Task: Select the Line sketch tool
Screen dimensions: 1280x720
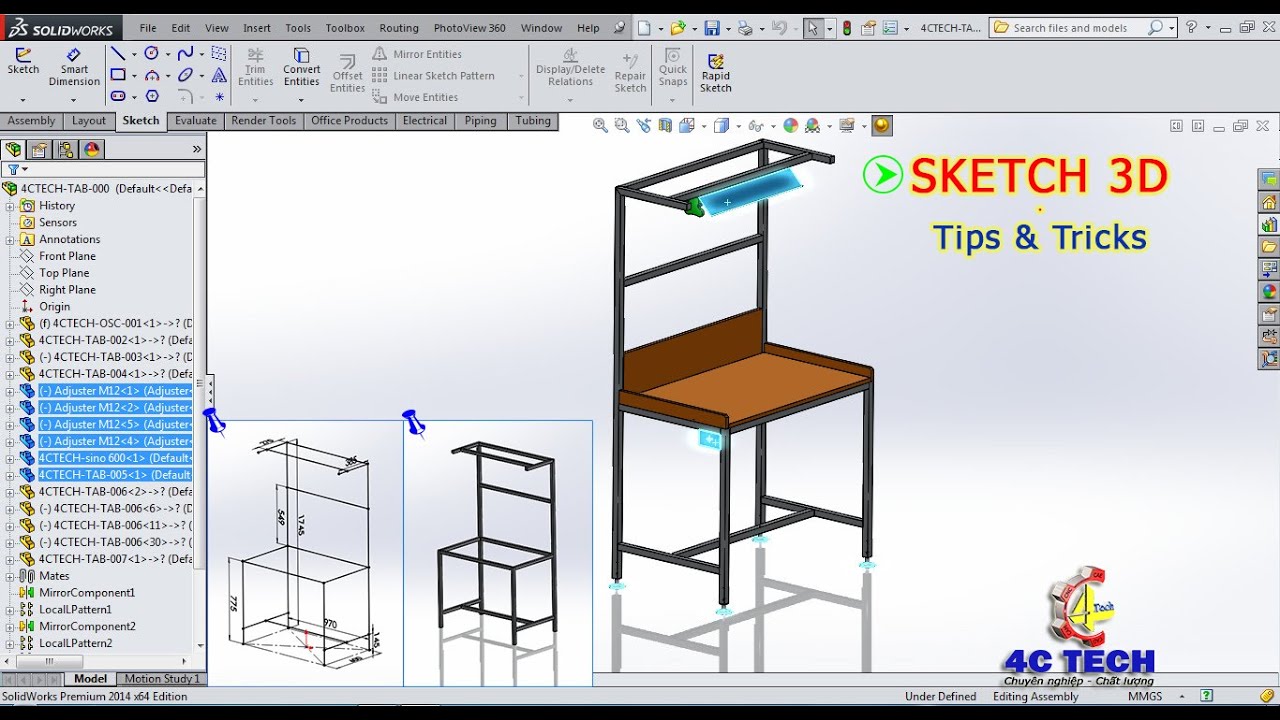Action: pyautogui.click(x=118, y=53)
